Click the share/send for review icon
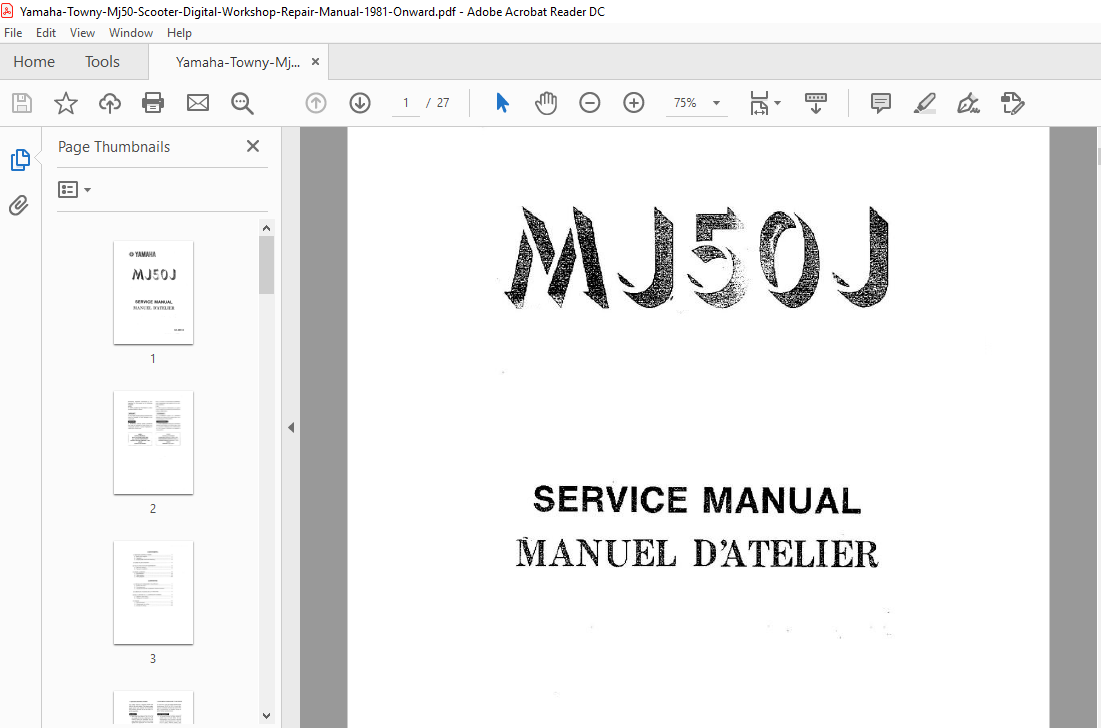Viewport: 1101px width, 728px height. (x=1012, y=103)
